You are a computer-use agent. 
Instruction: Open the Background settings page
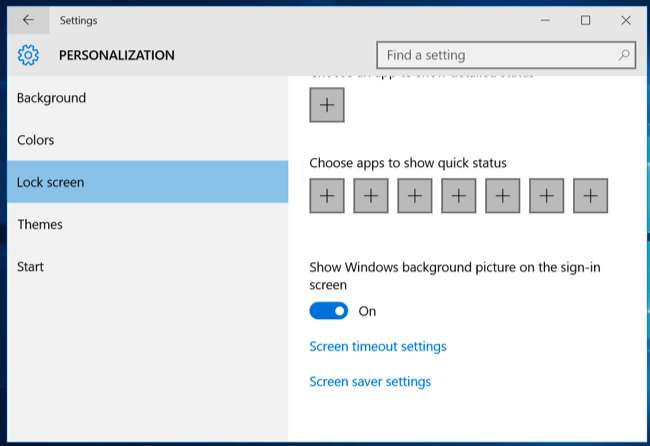tap(52, 98)
